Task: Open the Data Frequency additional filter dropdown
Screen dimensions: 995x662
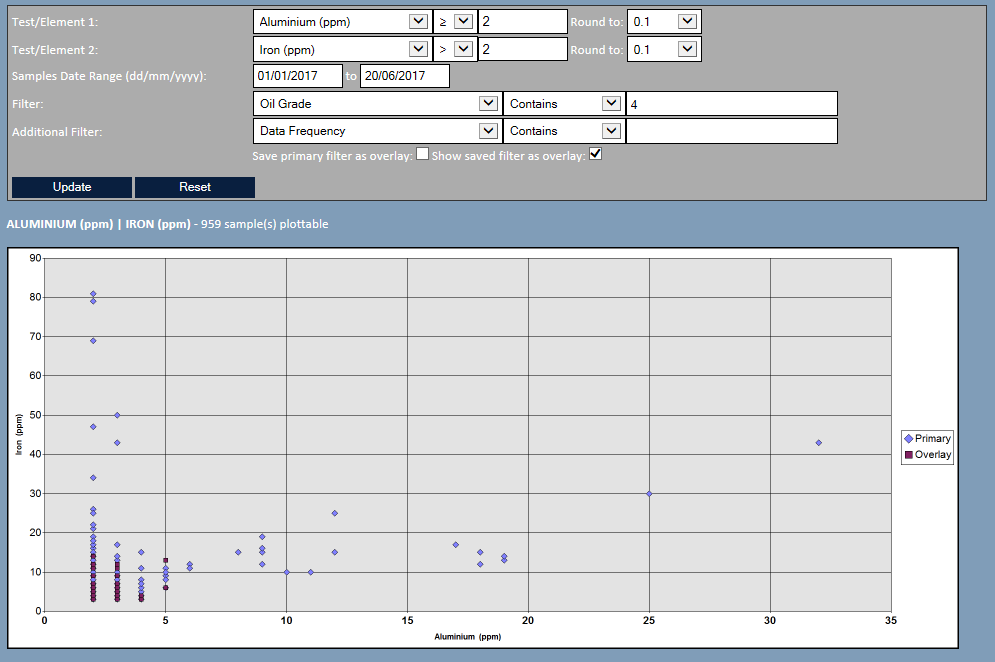Action: [x=377, y=131]
